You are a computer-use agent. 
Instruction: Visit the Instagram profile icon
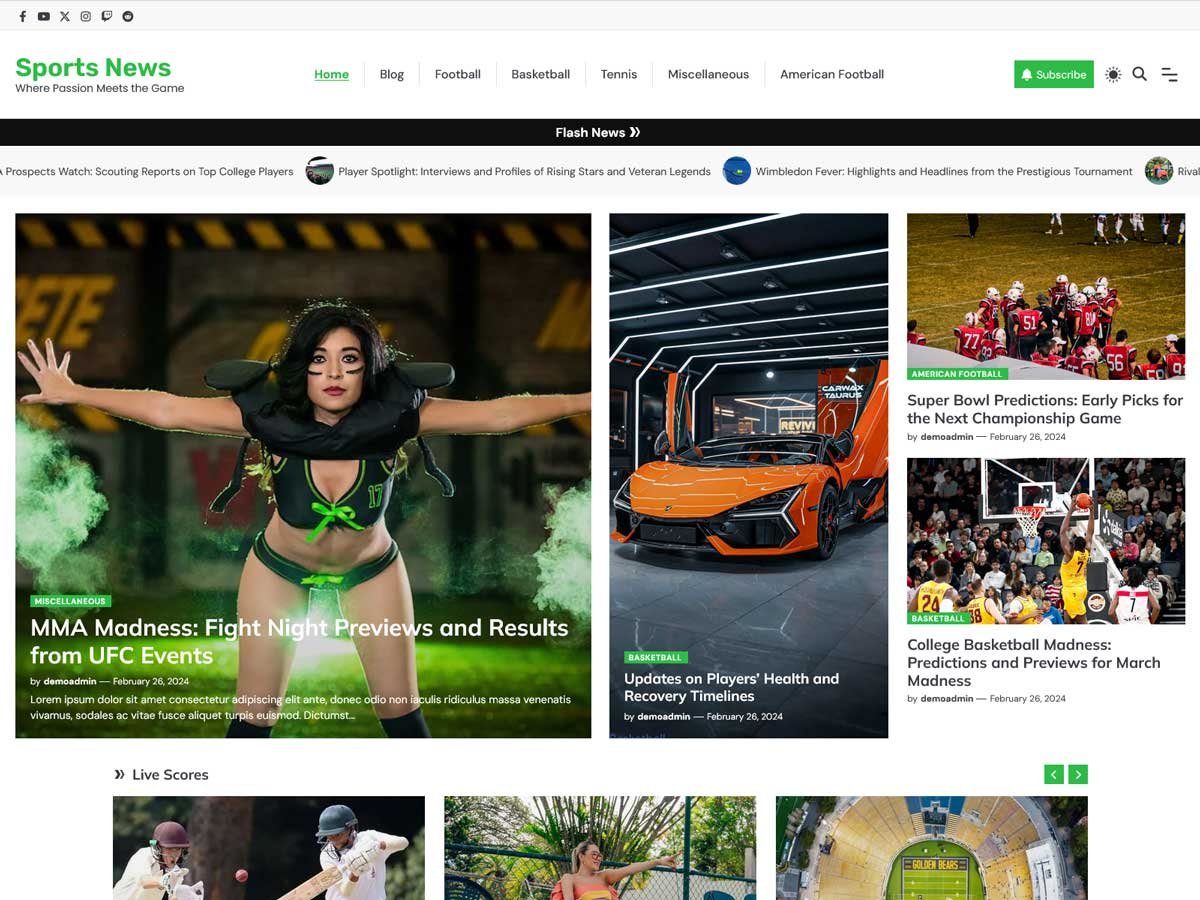coord(86,16)
